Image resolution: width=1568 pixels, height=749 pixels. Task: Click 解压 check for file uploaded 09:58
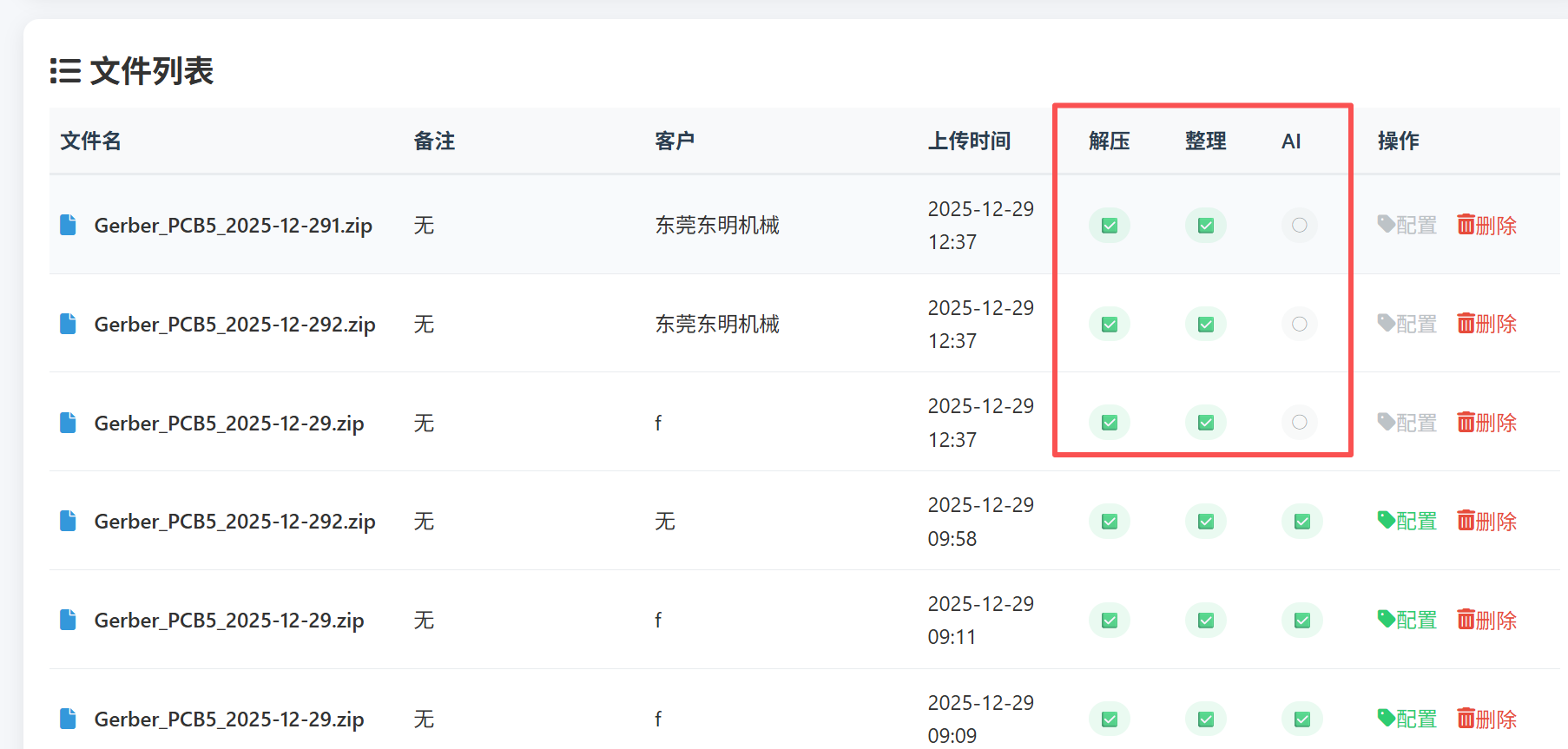click(x=1110, y=522)
